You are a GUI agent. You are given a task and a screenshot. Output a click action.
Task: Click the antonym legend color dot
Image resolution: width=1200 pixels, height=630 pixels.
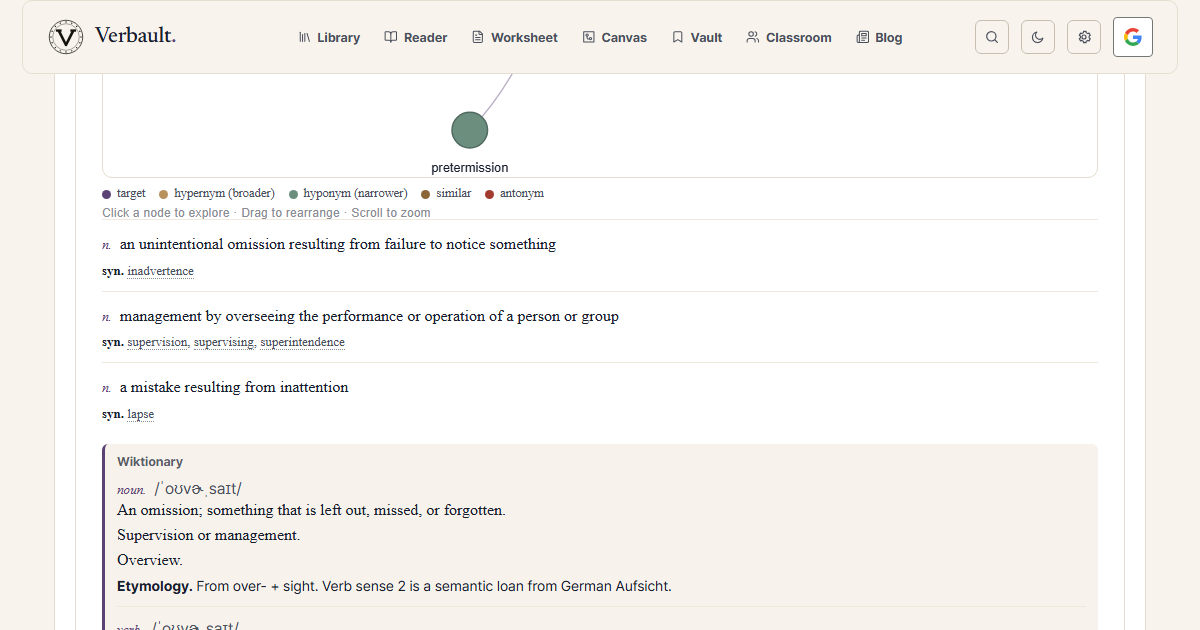click(490, 194)
